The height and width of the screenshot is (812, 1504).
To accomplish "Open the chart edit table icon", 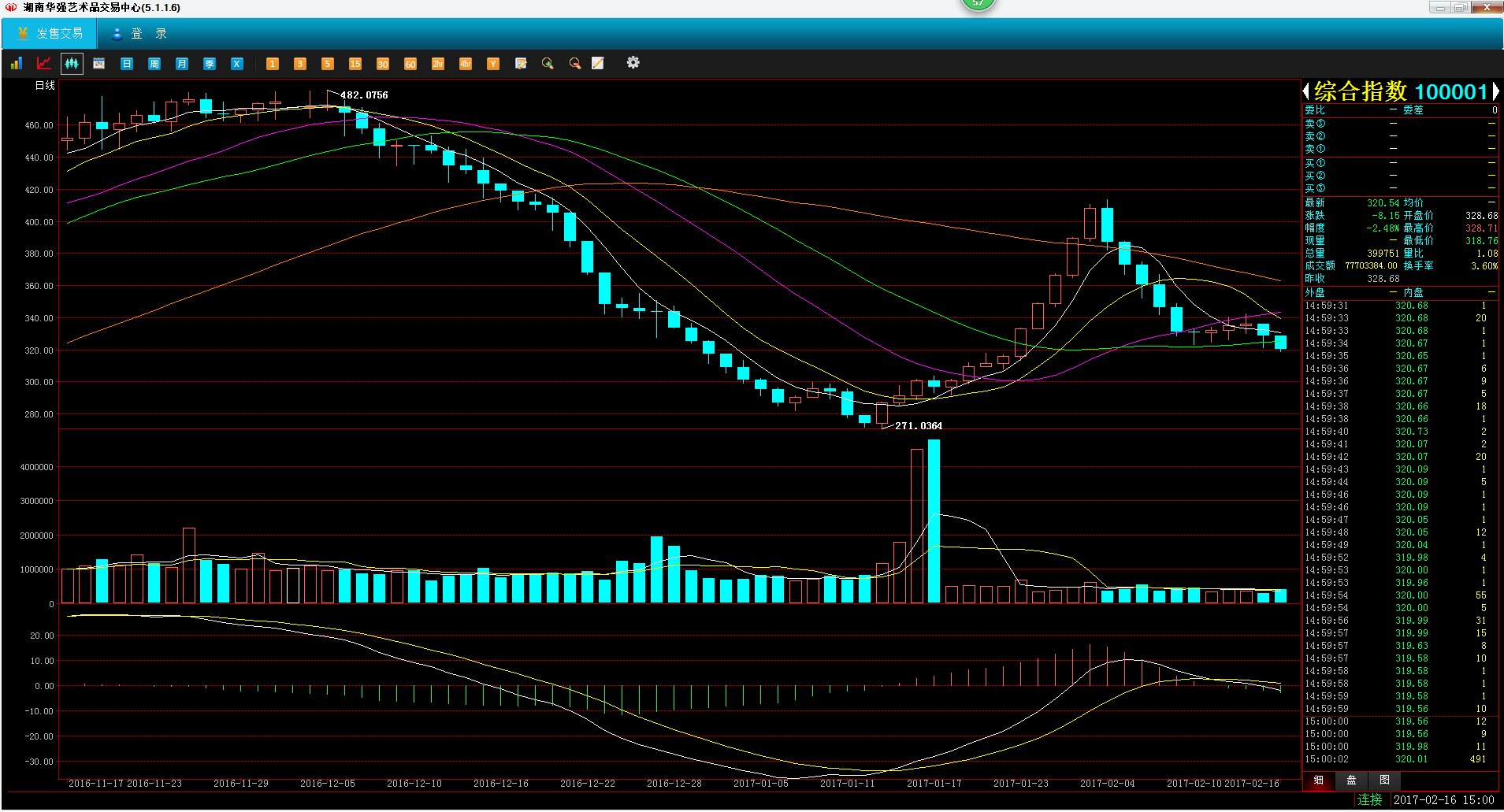I will (x=521, y=63).
